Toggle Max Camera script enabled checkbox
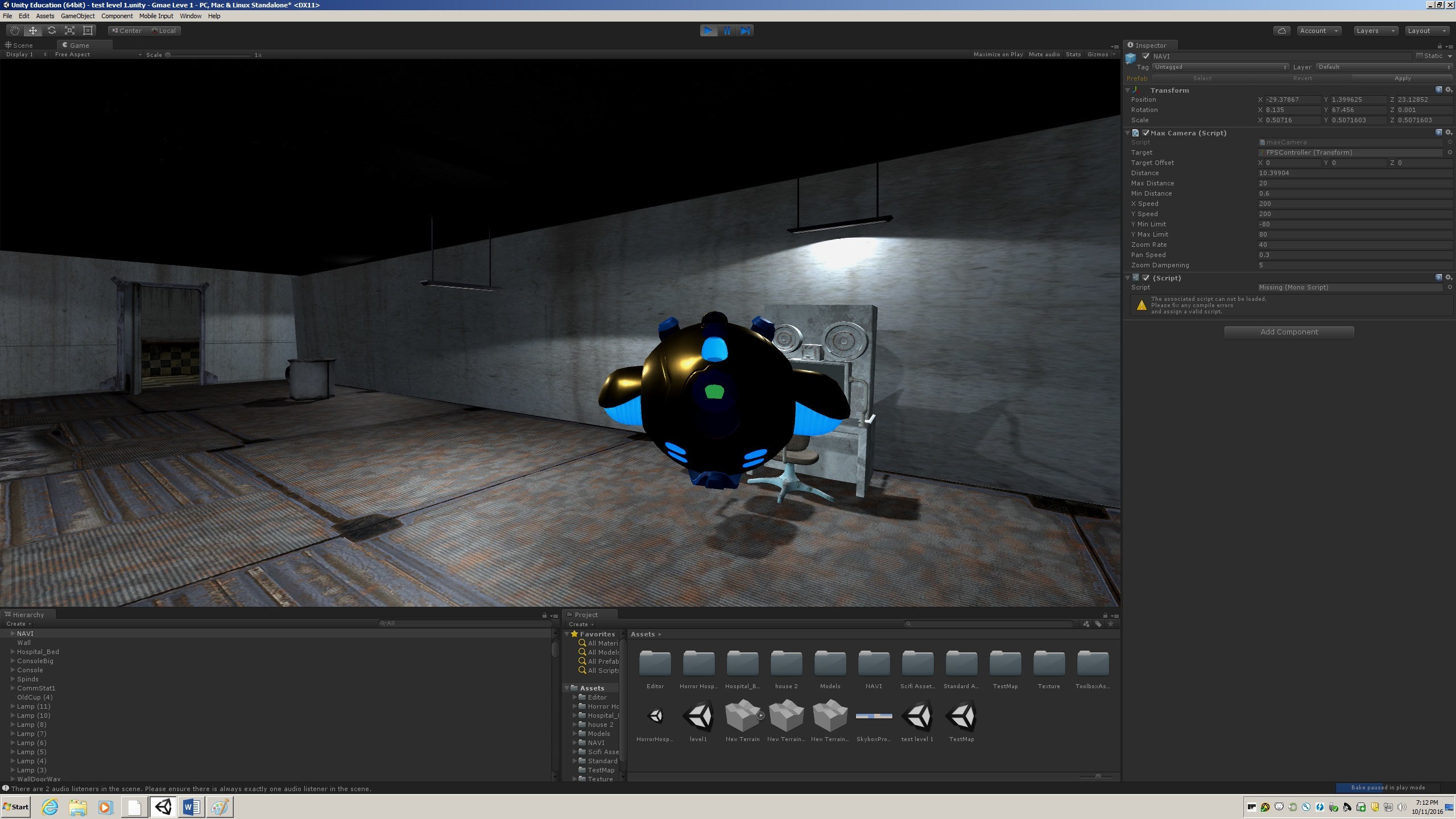Viewport: 1456px width, 819px height. pyautogui.click(x=1145, y=133)
